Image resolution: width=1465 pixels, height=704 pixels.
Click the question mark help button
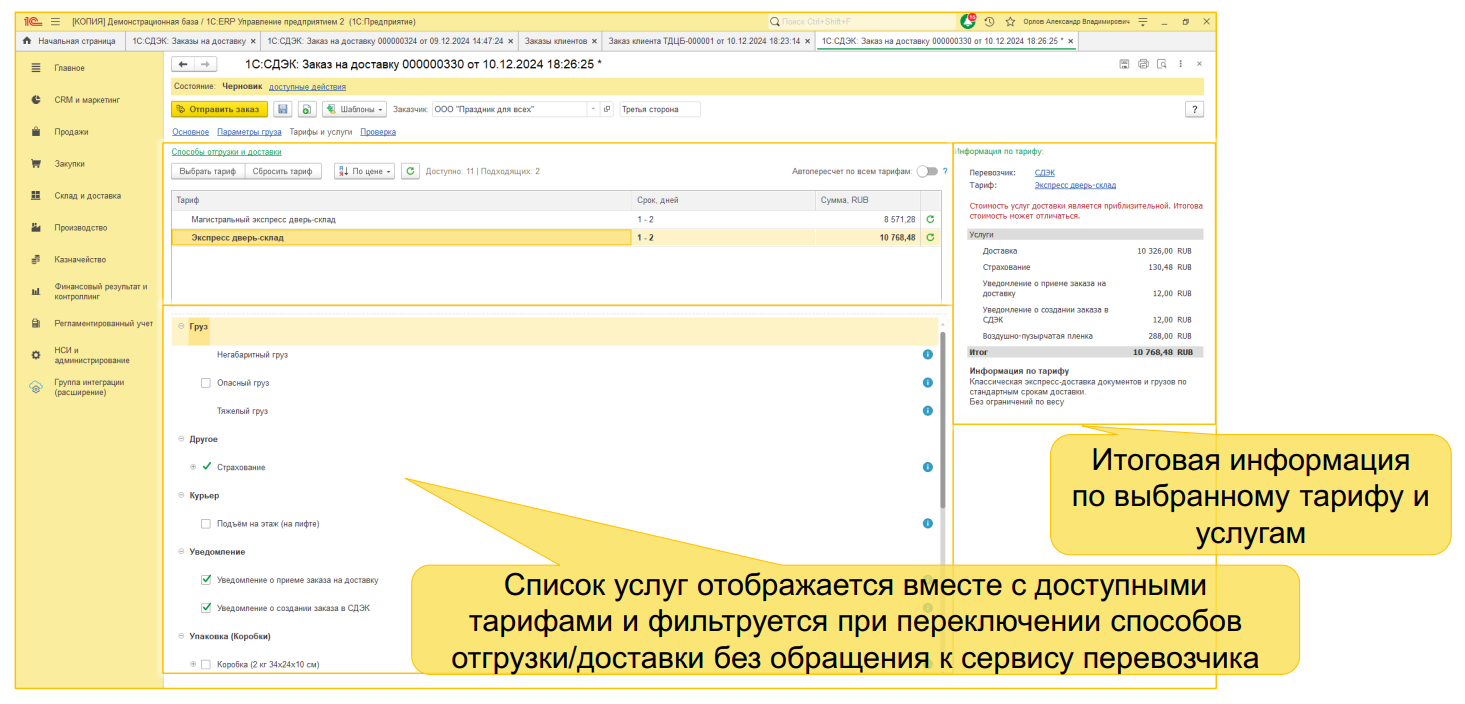(x=1194, y=109)
